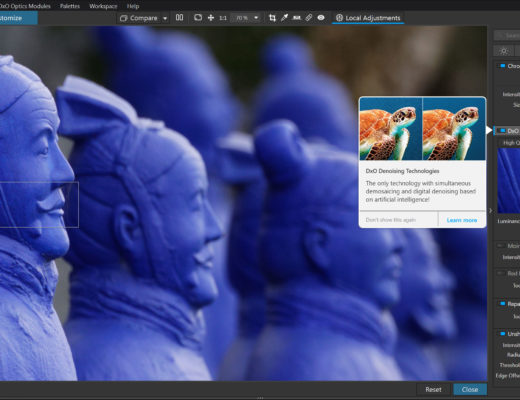Image resolution: width=520 pixels, height=400 pixels.
Task: Toggle the Moiré correction switch
Action: 500,246
